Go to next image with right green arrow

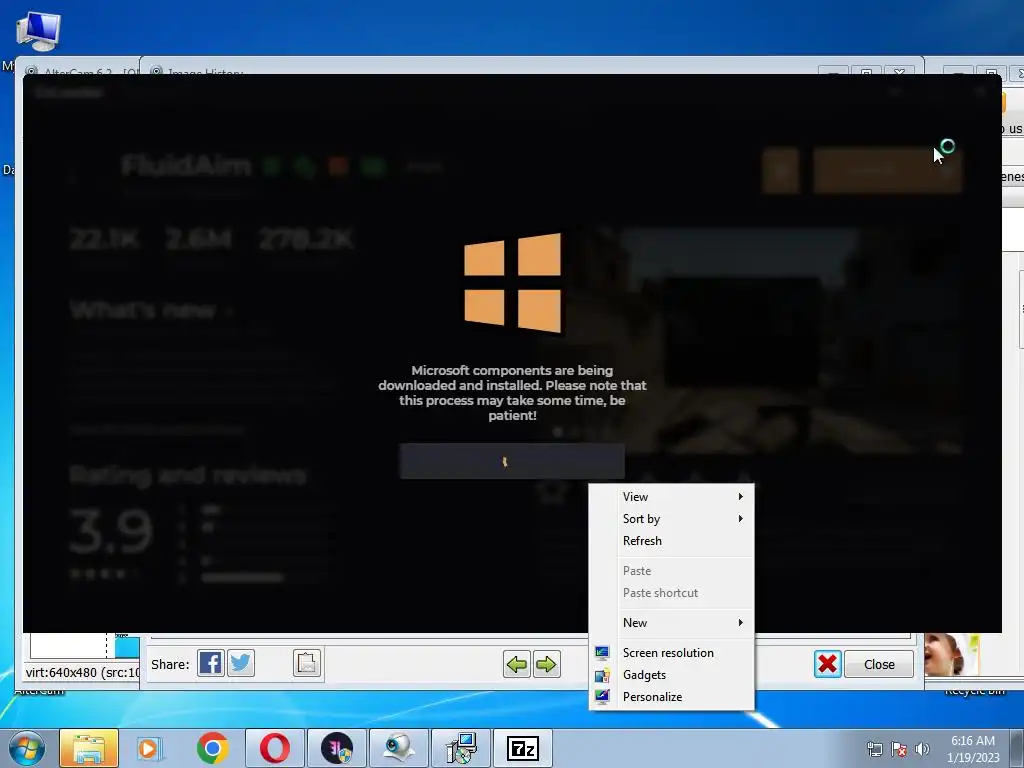[x=547, y=665]
